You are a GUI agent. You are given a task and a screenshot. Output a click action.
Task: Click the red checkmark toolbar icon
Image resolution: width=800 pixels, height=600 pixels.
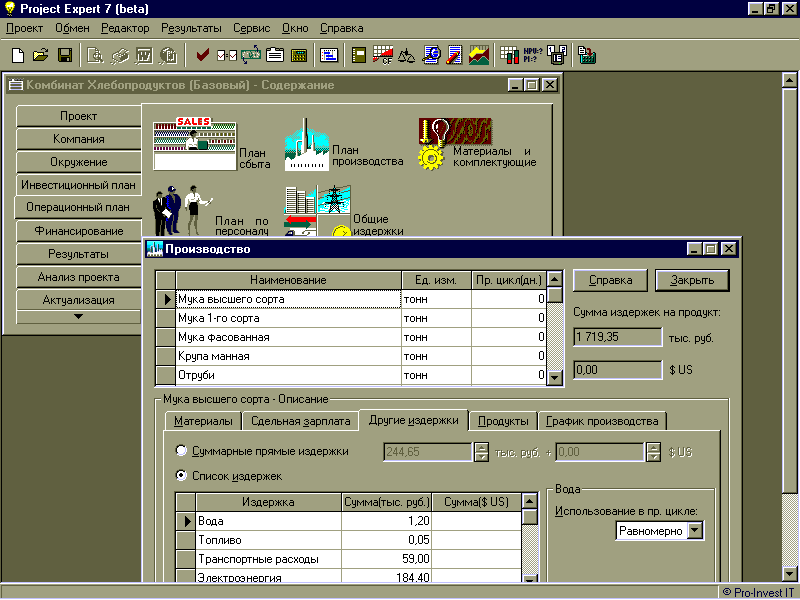203,55
